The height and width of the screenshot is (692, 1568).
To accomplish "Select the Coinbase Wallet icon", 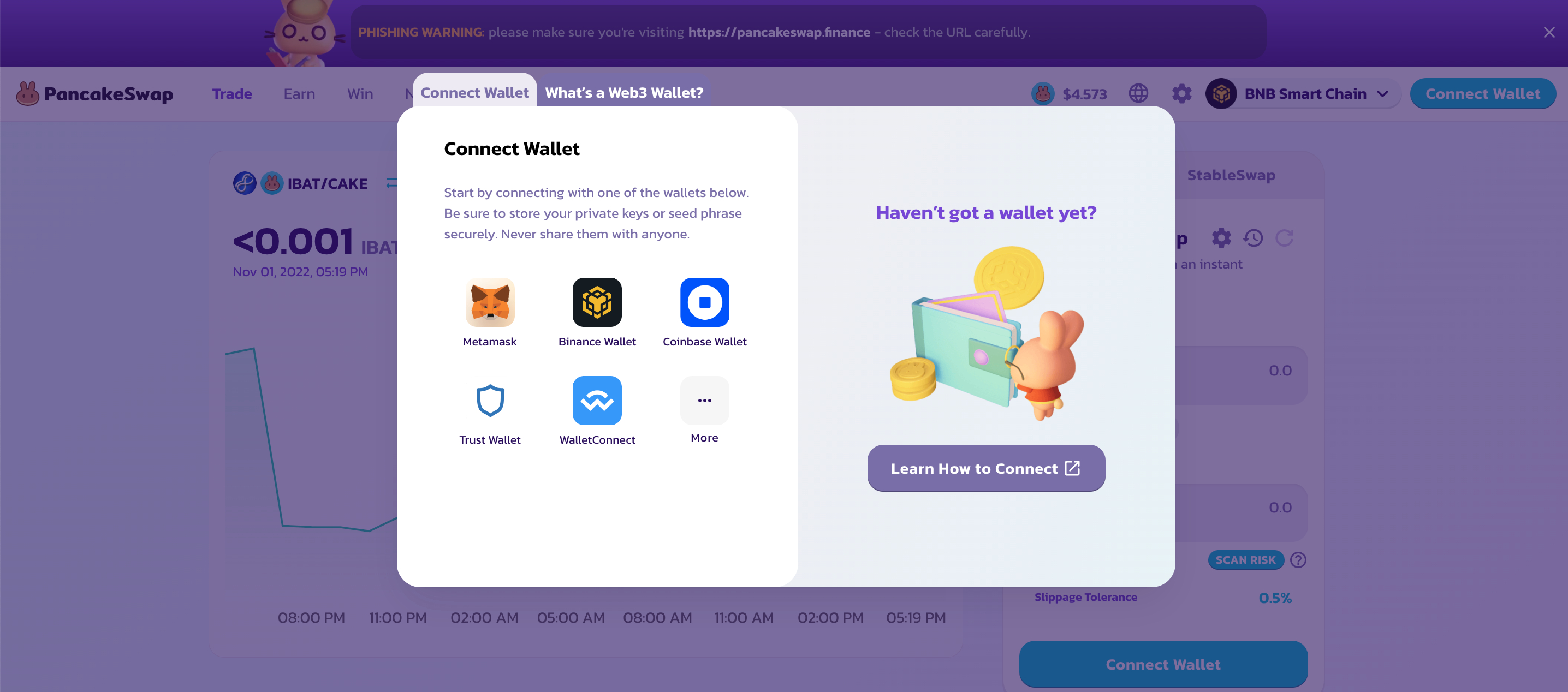I will (704, 302).
